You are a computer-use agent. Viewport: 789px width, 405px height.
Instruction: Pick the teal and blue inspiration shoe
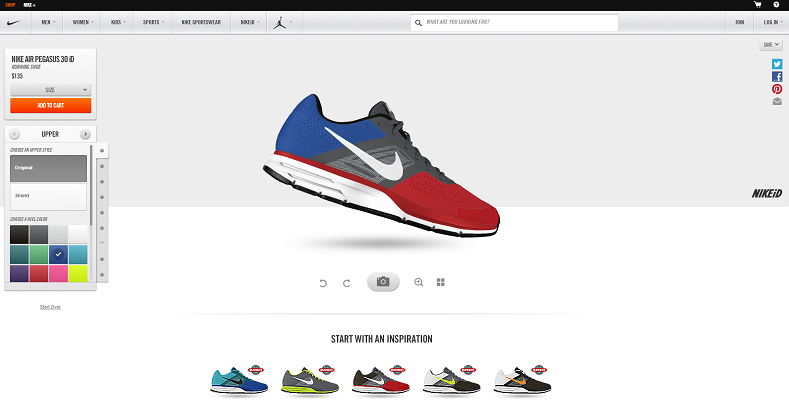click(x=239, y=380)
